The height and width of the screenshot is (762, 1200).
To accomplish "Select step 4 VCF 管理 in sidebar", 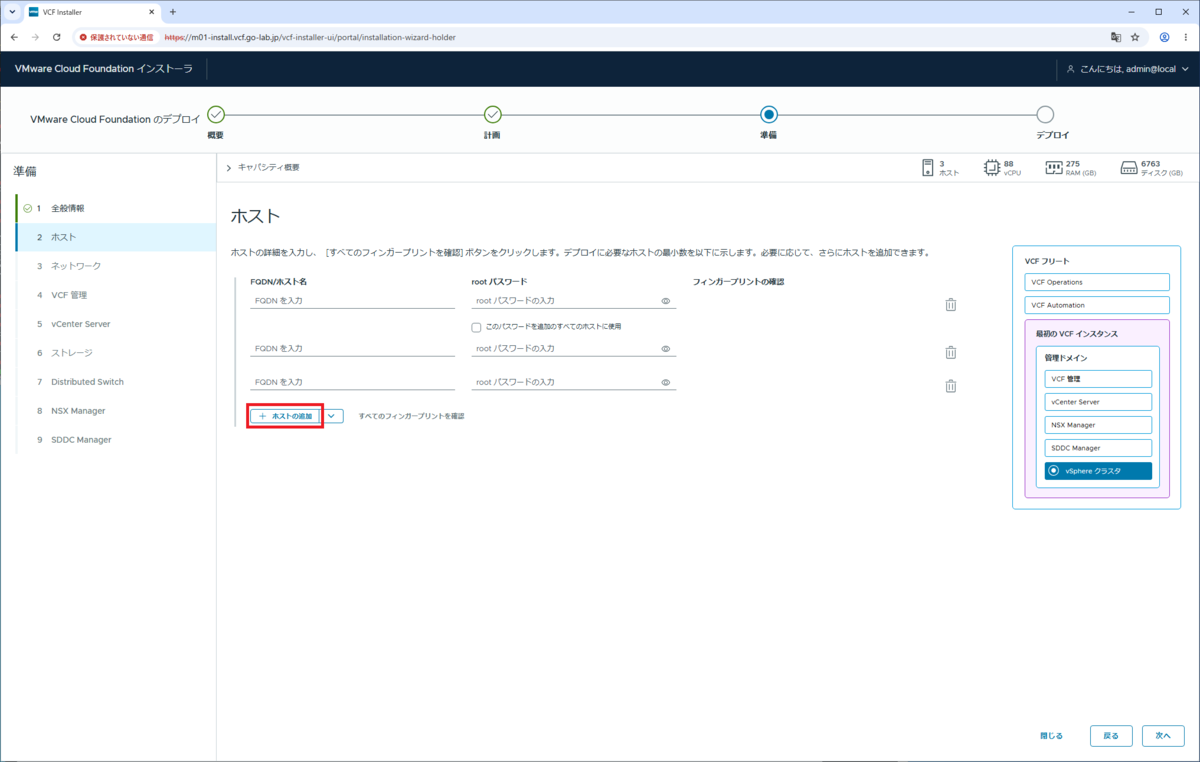I will coord(116,295).
